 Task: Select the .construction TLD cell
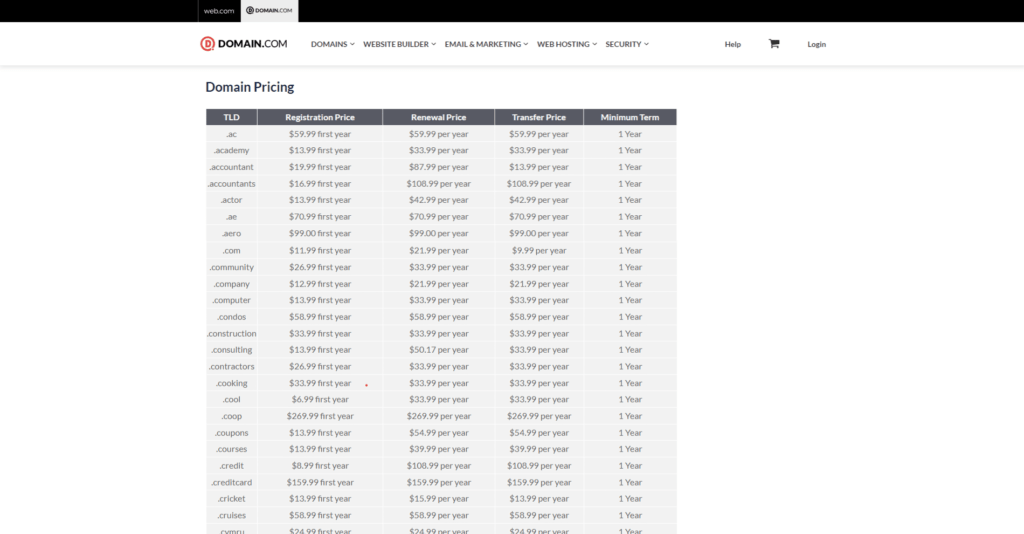click(232, 333)
